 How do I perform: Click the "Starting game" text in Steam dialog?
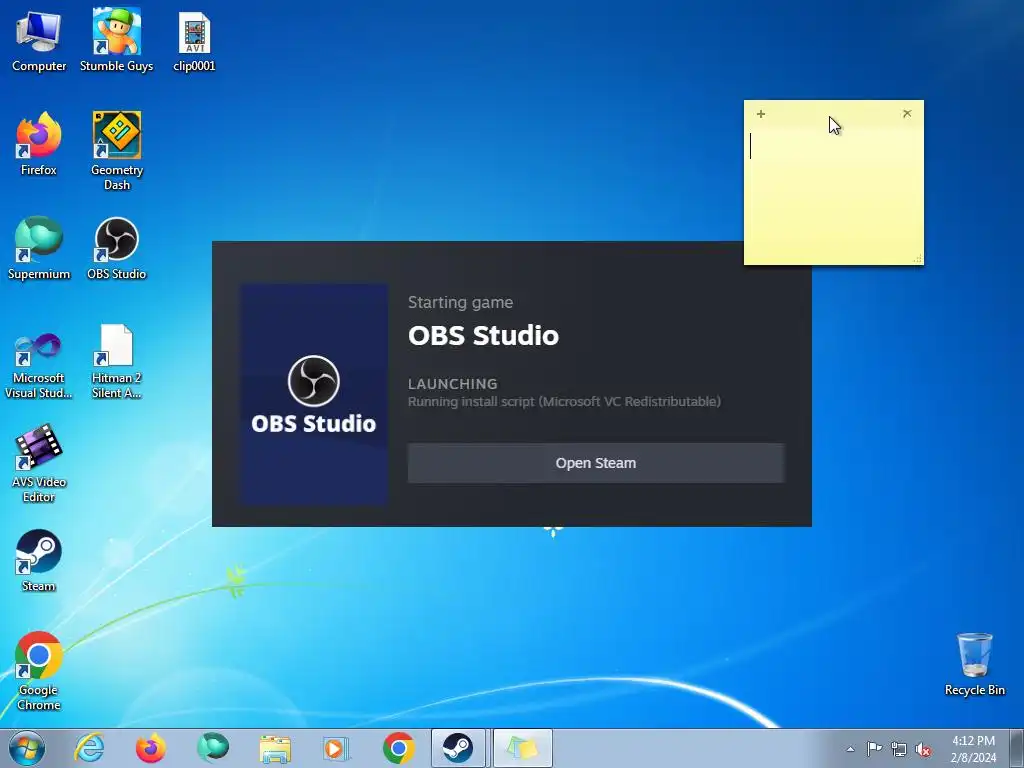coord(460,302)
